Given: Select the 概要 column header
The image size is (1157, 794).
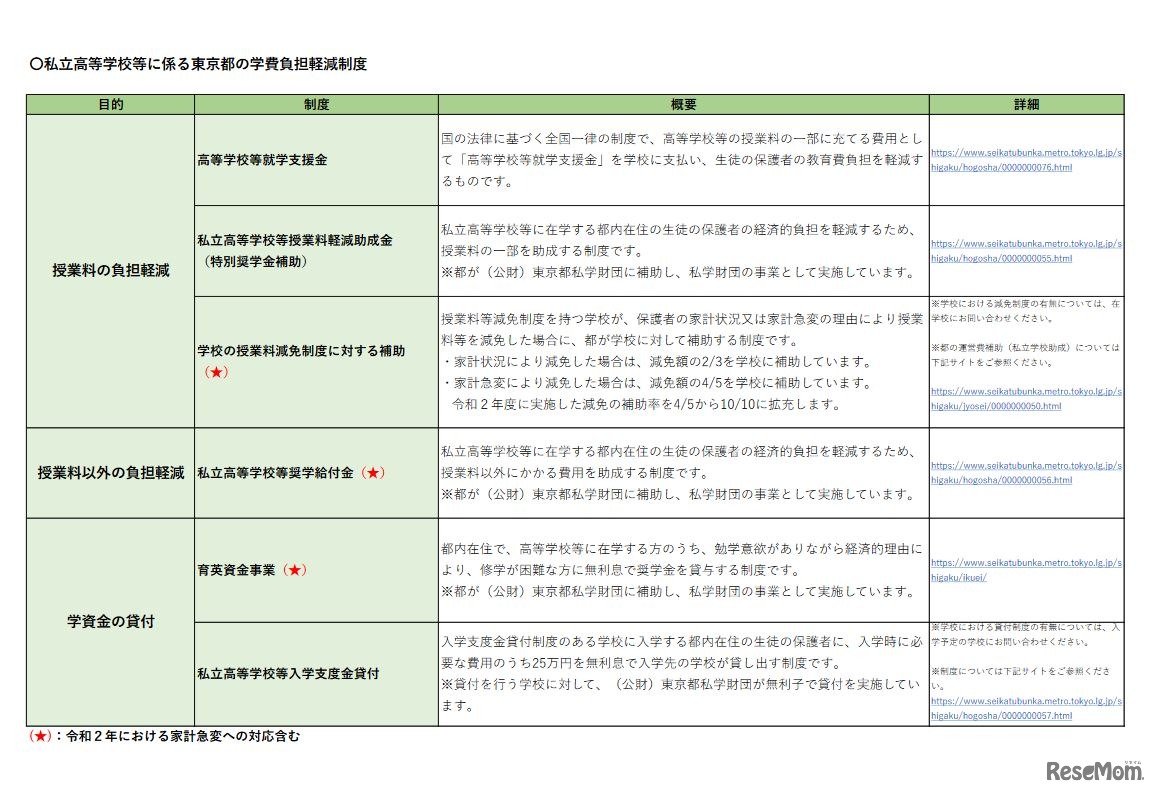Looking at the screenshot, I should point(685,104).
